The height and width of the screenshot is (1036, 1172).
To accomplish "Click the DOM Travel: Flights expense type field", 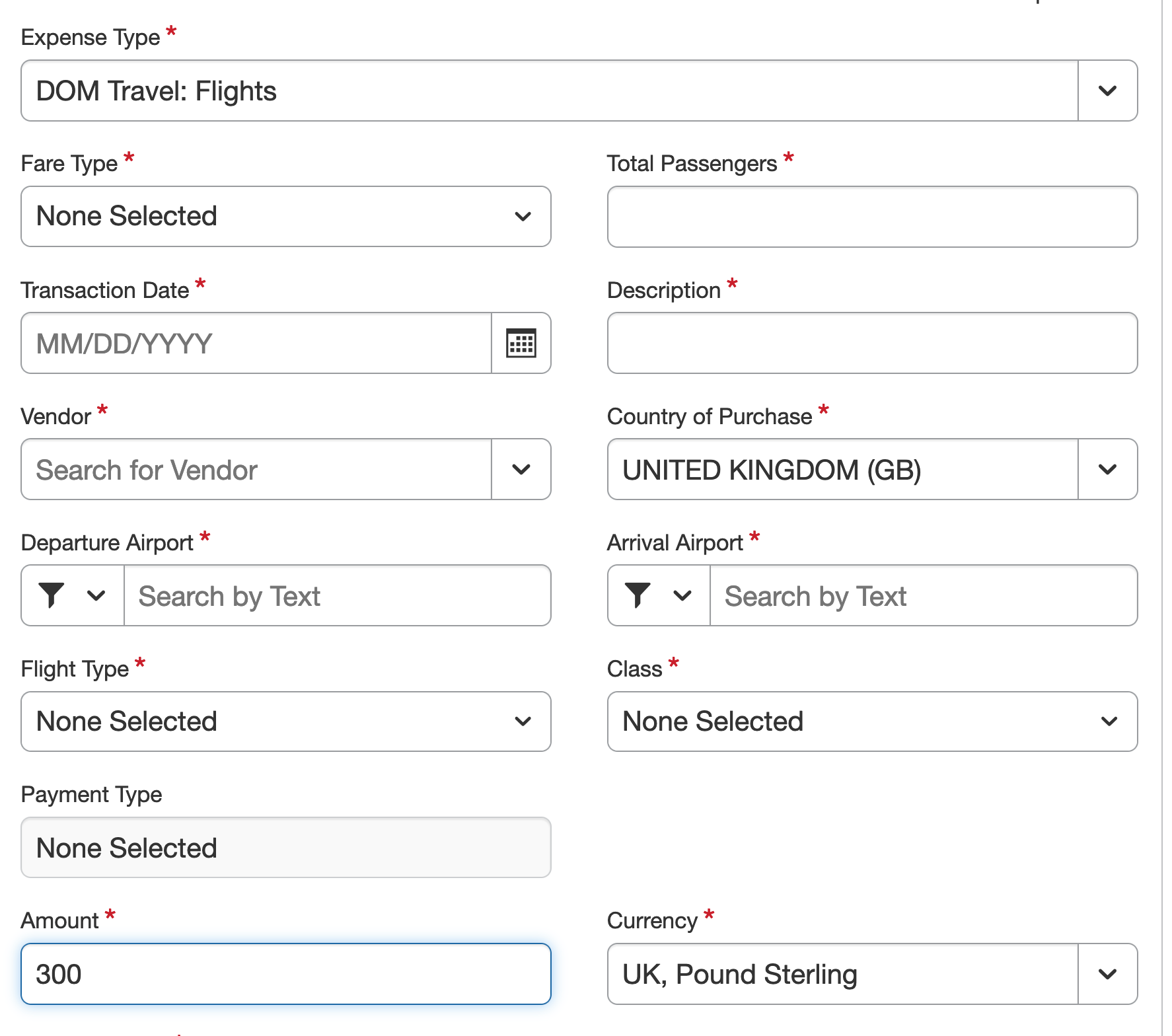I will pos(550,91).
